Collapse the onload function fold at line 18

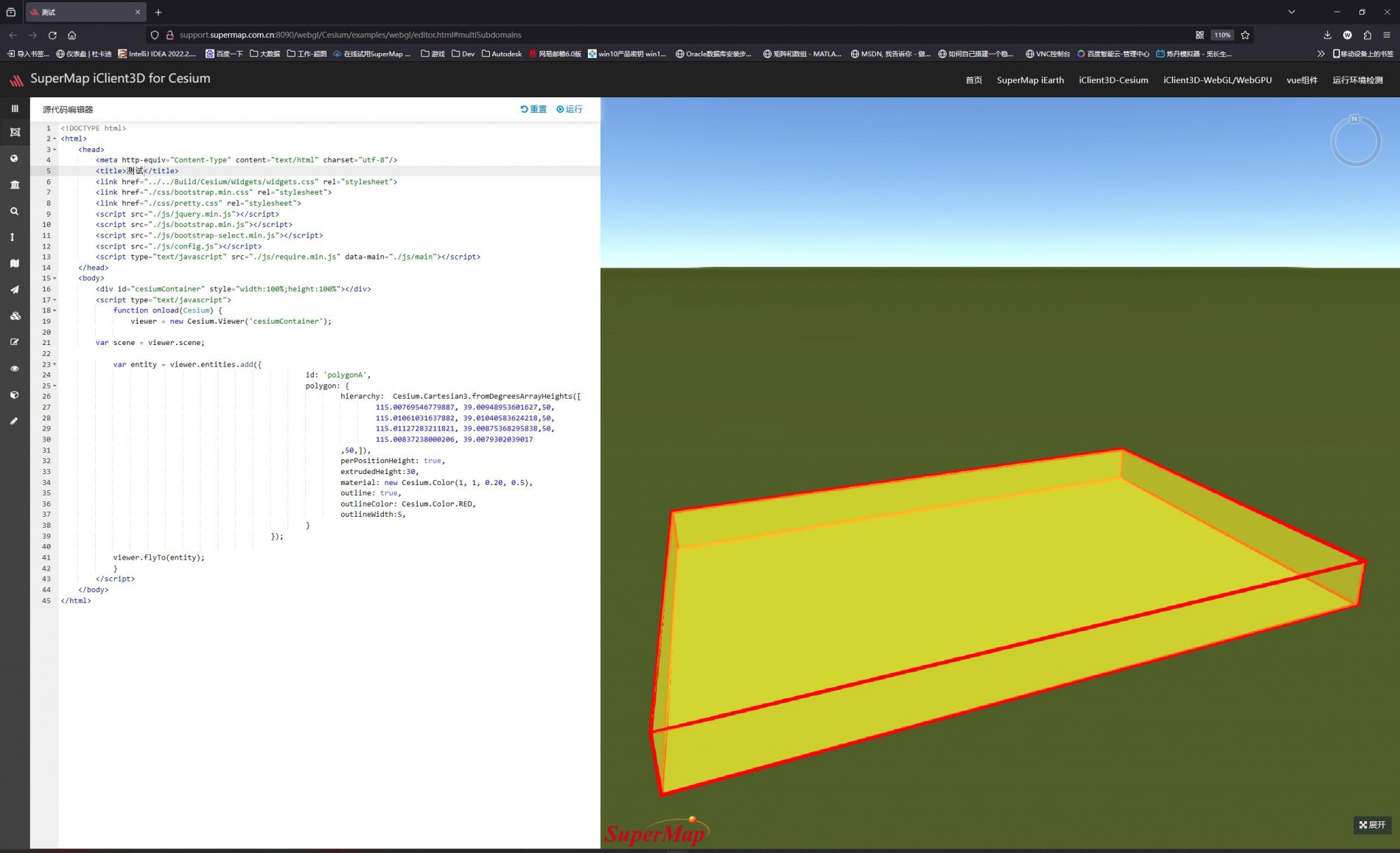[55, 310]
